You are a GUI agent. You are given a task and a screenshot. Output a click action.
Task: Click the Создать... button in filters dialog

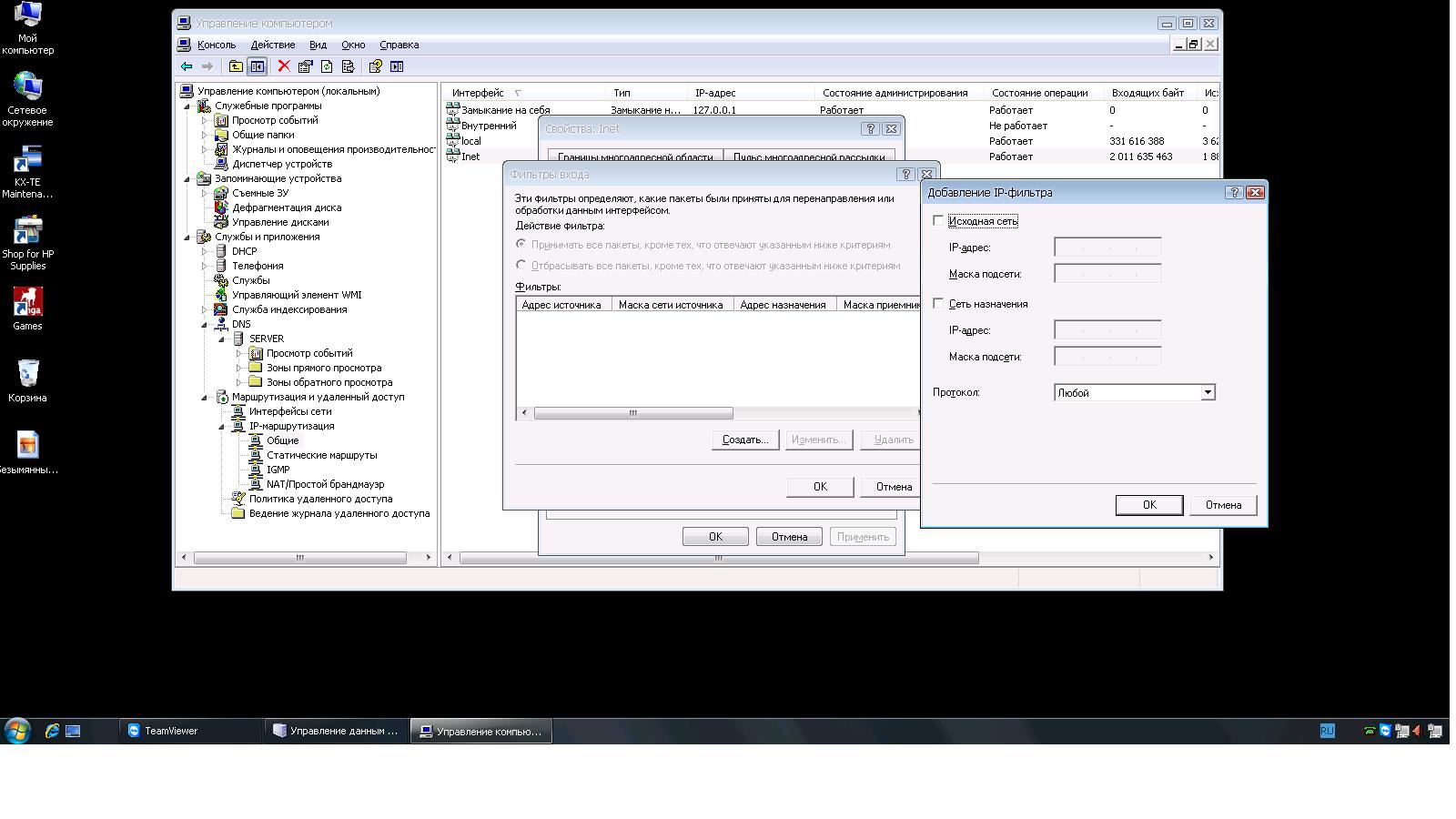pos(744,440)
